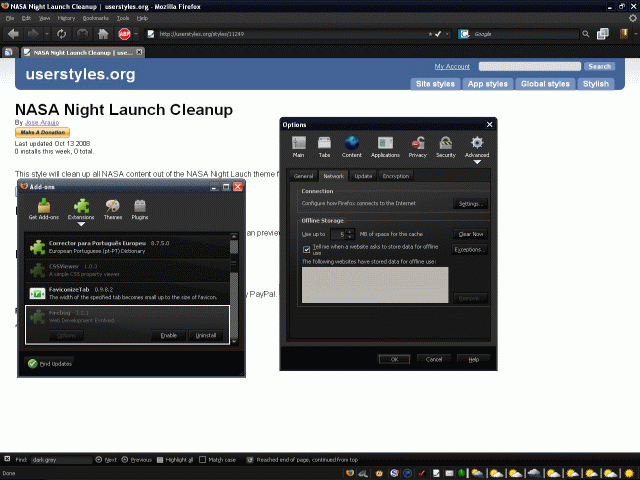Click the userstyles Search button
This screenshot has width=640, height=480.
click(x=599, y=66)
